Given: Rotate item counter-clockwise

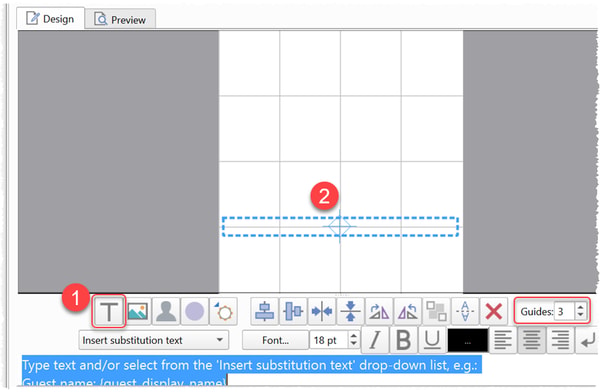Looking at the screenshot, I should (408, 311).
